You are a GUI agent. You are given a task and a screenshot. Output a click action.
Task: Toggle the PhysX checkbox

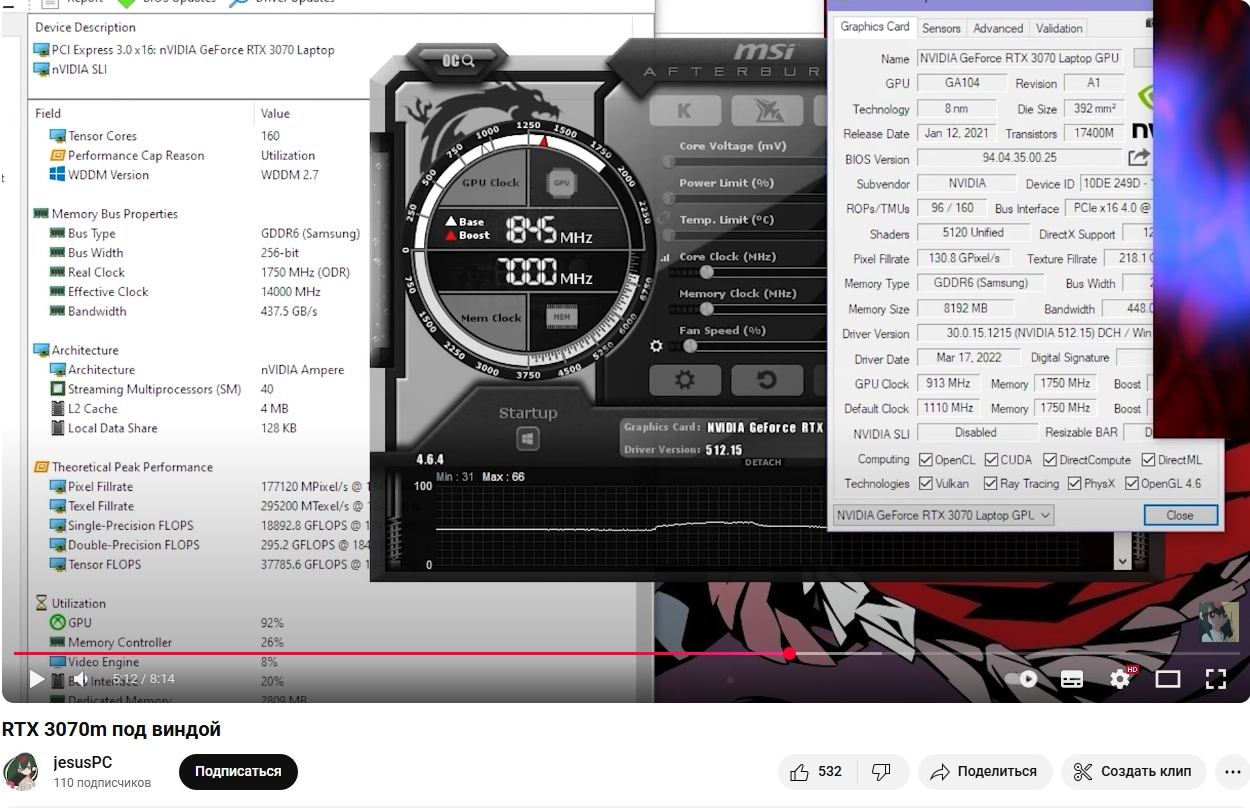click(1074, 484)
